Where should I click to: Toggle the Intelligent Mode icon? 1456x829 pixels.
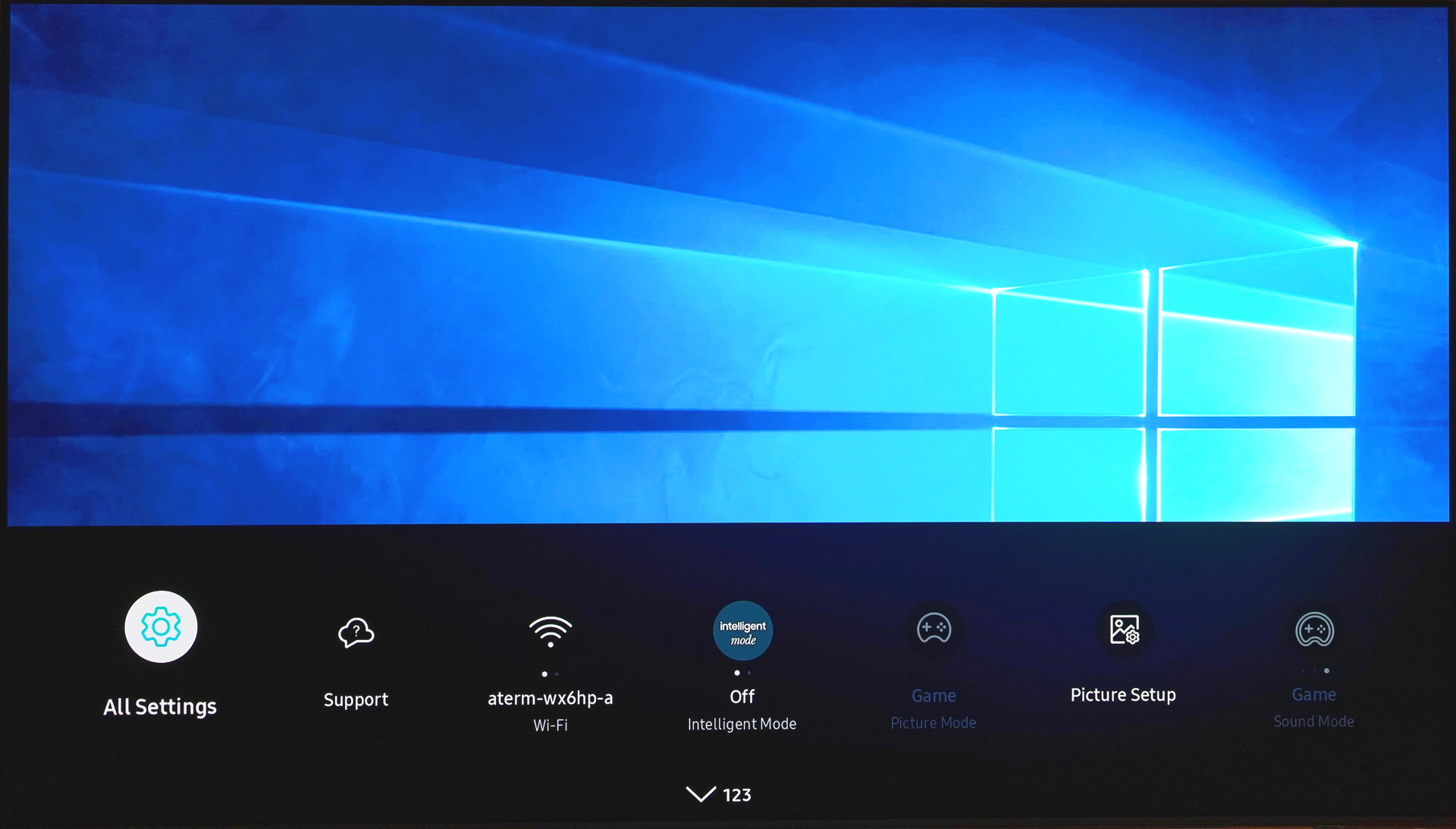742,631
